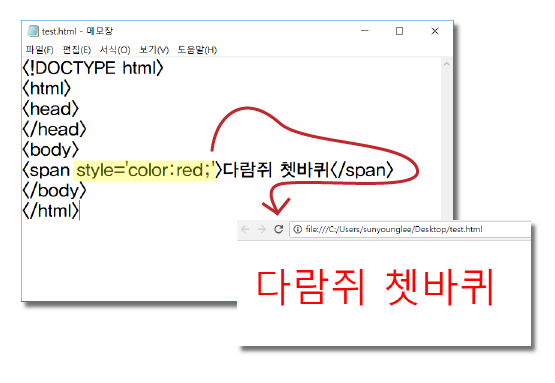555x383 pixels.
Task: Close the test.html Notepad window
Action: click(435, 31)
